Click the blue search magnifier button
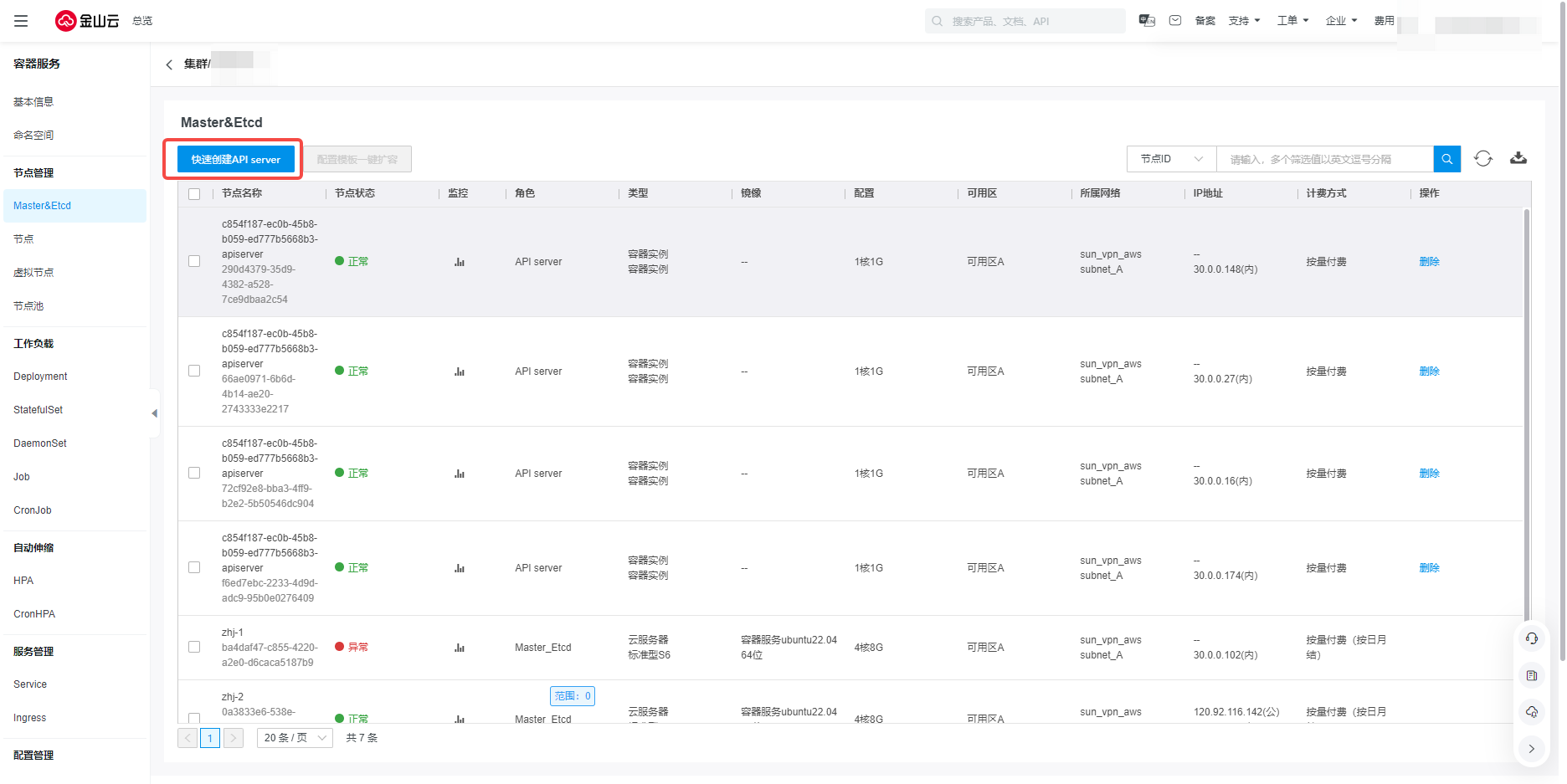This screenshot has width=1567, height=784. coord(1446,159)
